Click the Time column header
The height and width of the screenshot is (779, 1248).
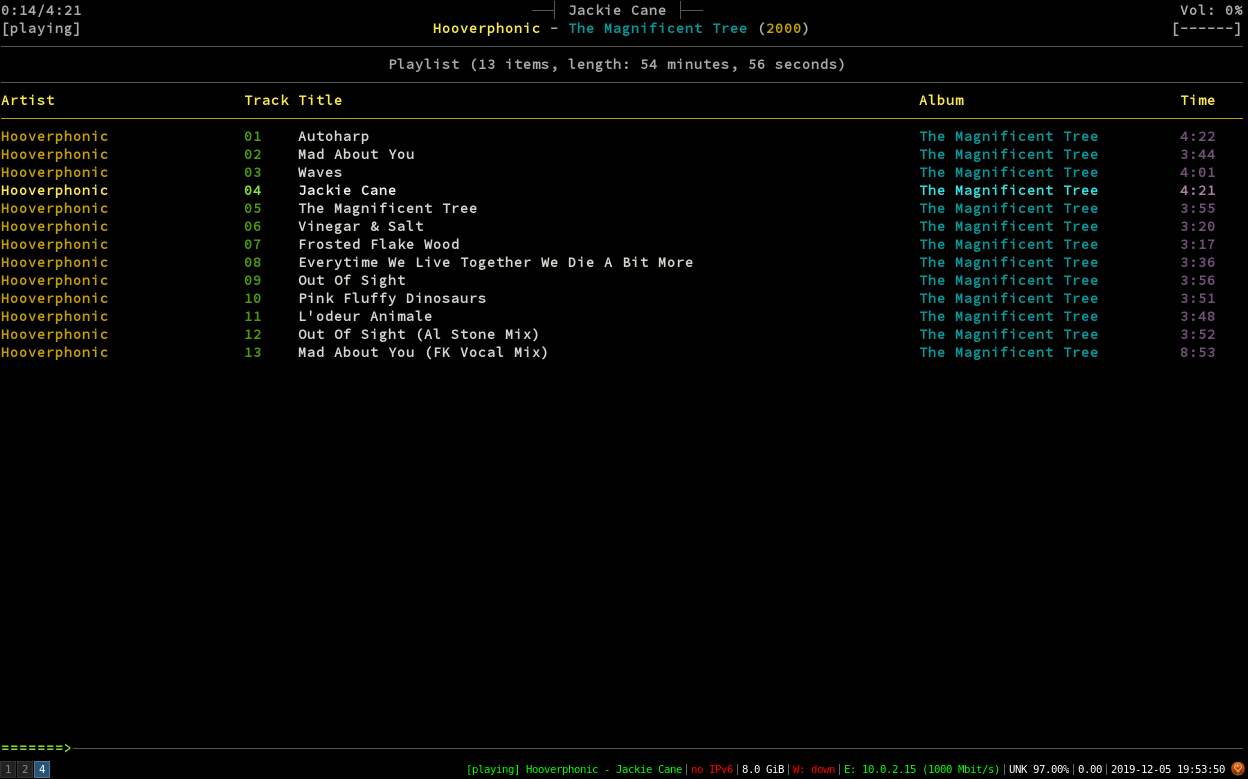coord(1198,100)
